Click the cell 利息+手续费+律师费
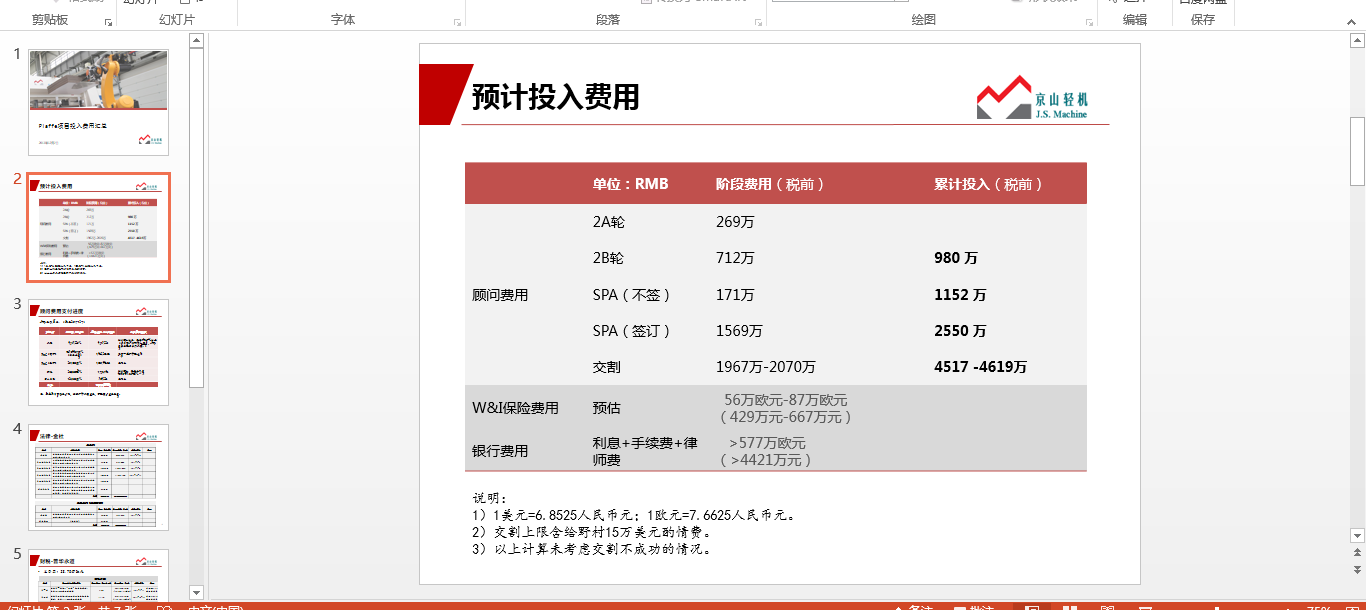This screenshot has height=610, width=1366. (645, 451)
